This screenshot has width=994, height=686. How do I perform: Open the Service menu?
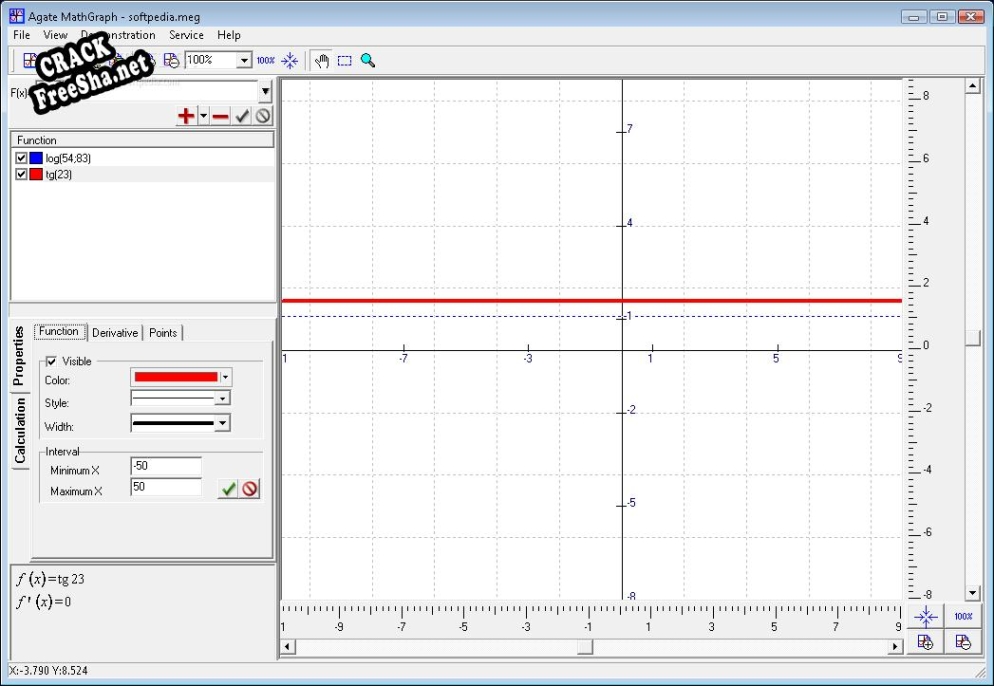(x=186, y=35)
